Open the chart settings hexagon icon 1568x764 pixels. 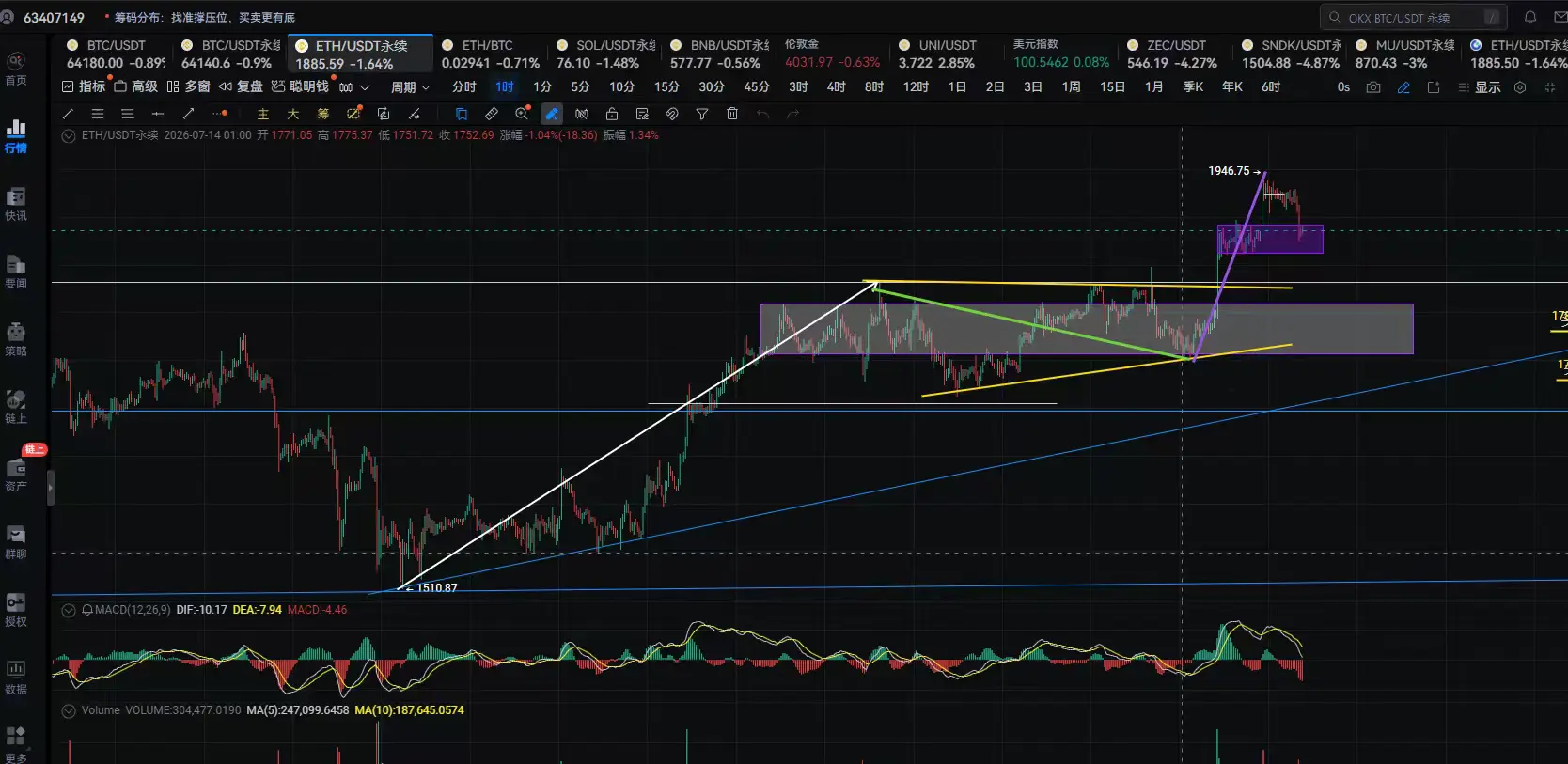(x=1520, y=87)
